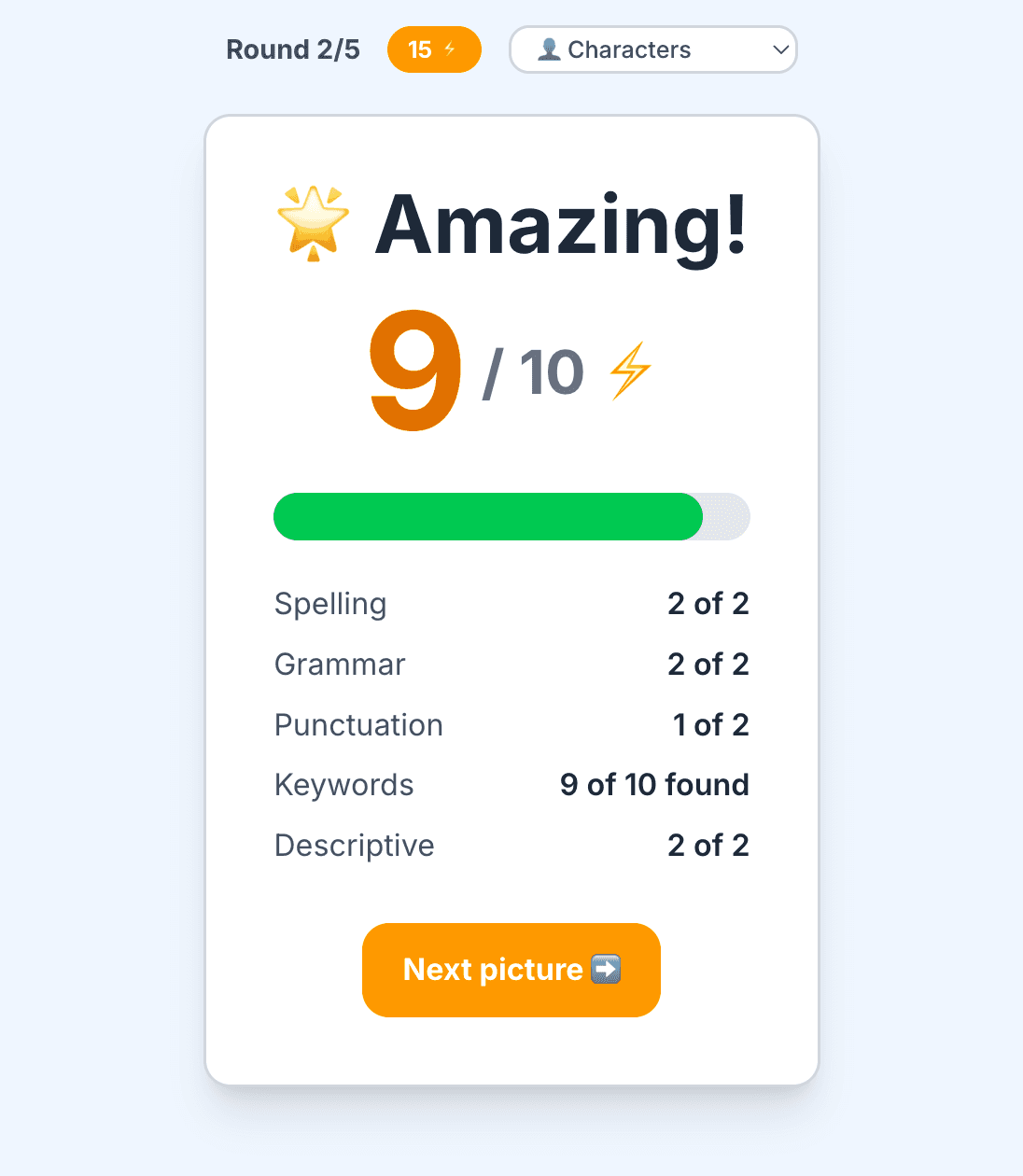Click the arrow emoji on Next picture button
1023x1176 pixels.
click(605, 970)
